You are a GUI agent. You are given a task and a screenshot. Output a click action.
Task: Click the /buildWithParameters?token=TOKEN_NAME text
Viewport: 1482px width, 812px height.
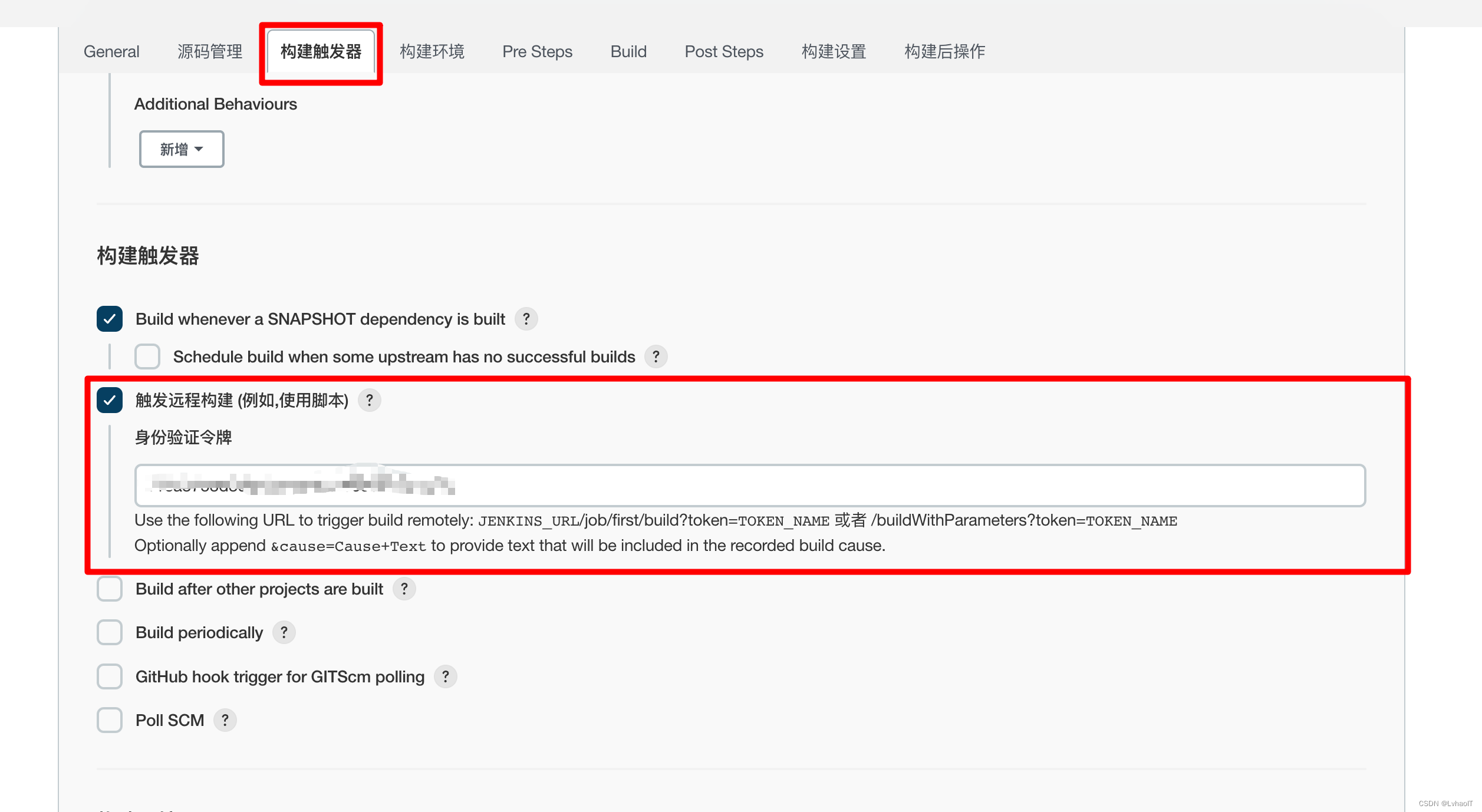coord(1024,521)
